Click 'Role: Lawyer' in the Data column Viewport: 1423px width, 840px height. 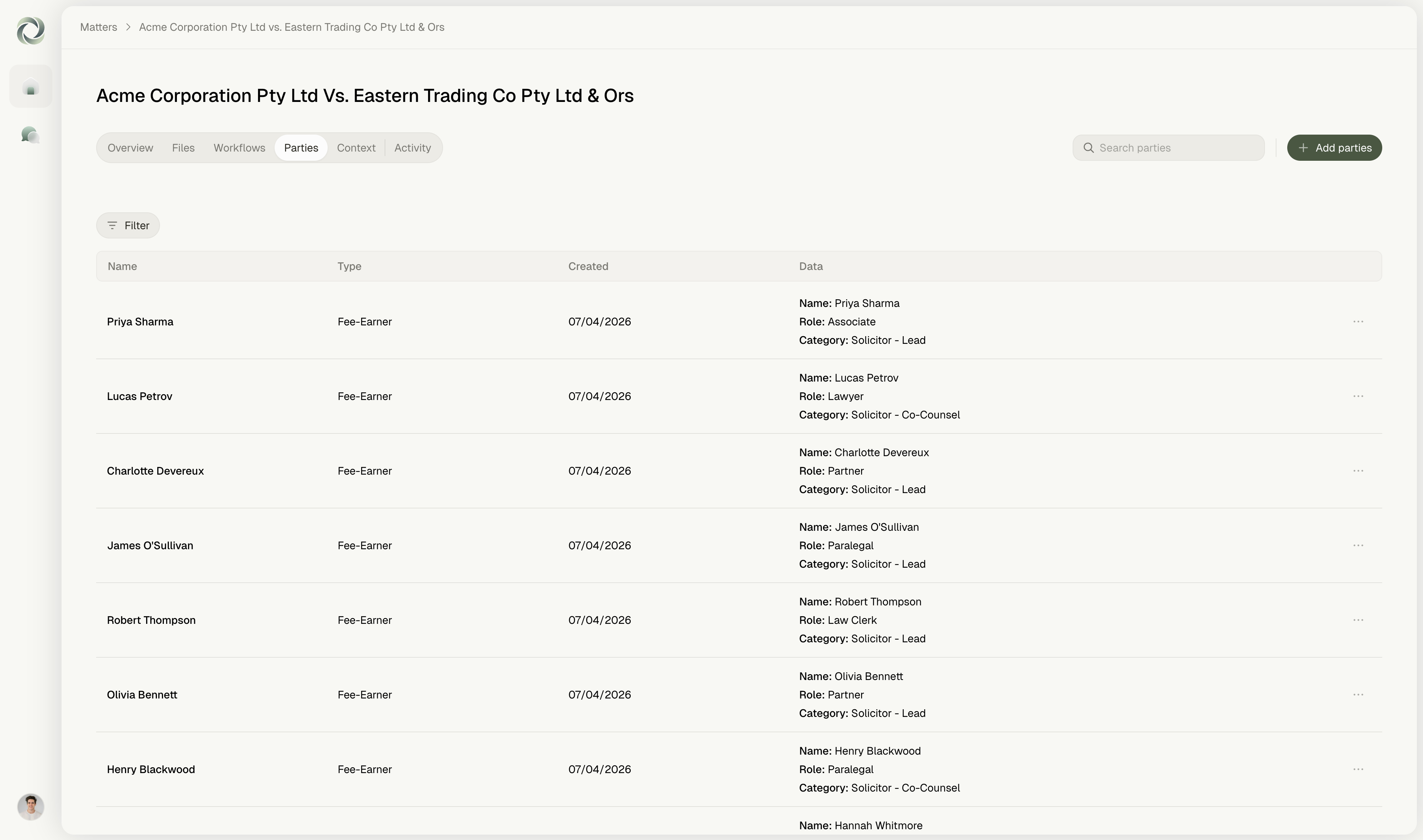pos(831,396)
